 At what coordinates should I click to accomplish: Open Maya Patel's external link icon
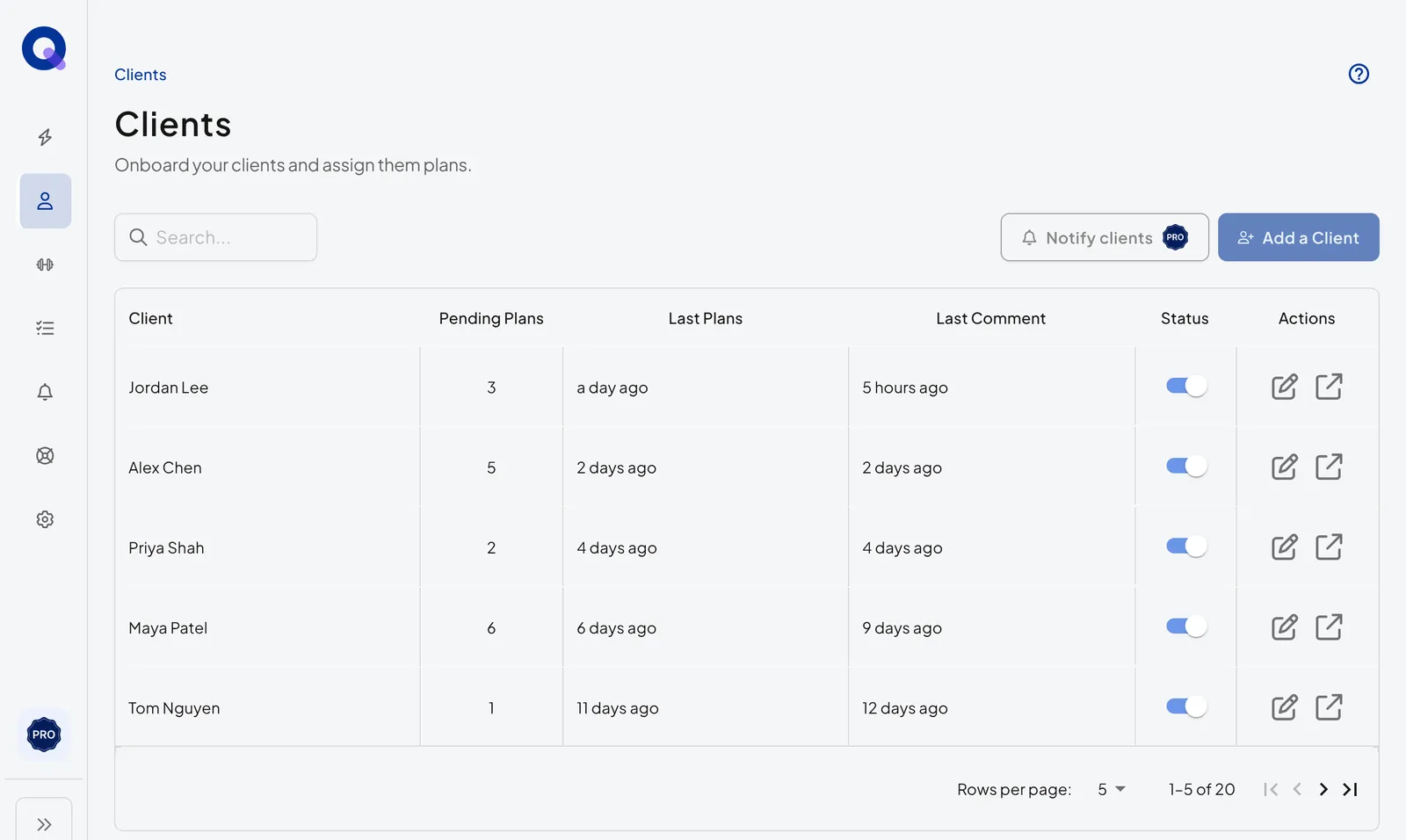pyautogui.click(x=1329, y=627)
